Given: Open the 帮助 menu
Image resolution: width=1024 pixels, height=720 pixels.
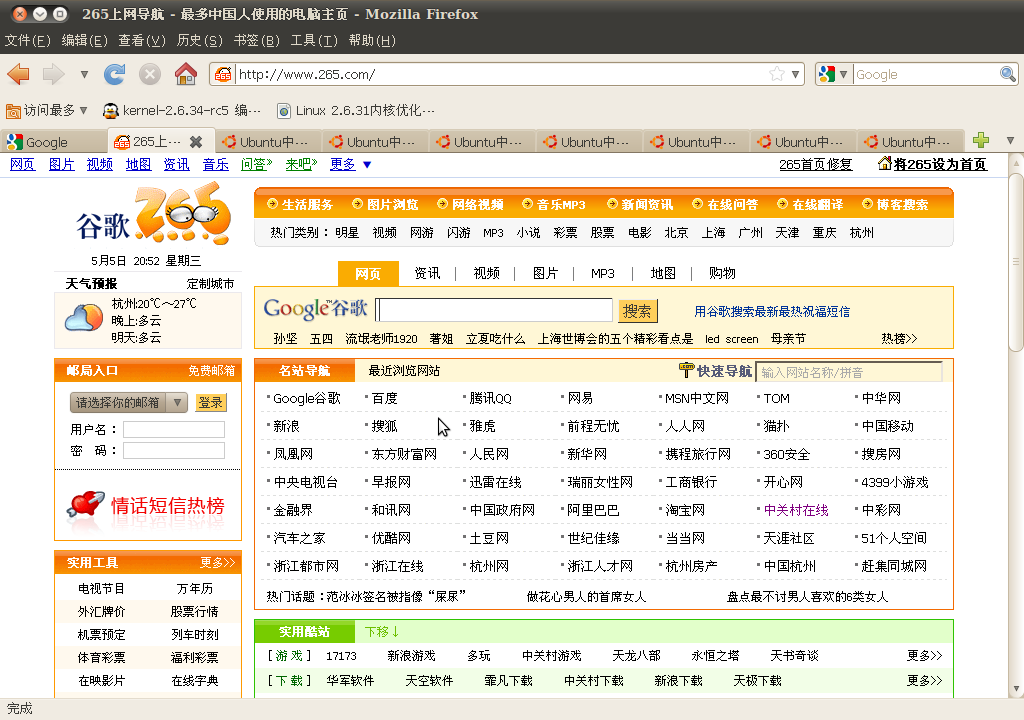Looking at the screenshot, I should click(x=372, y=41).
